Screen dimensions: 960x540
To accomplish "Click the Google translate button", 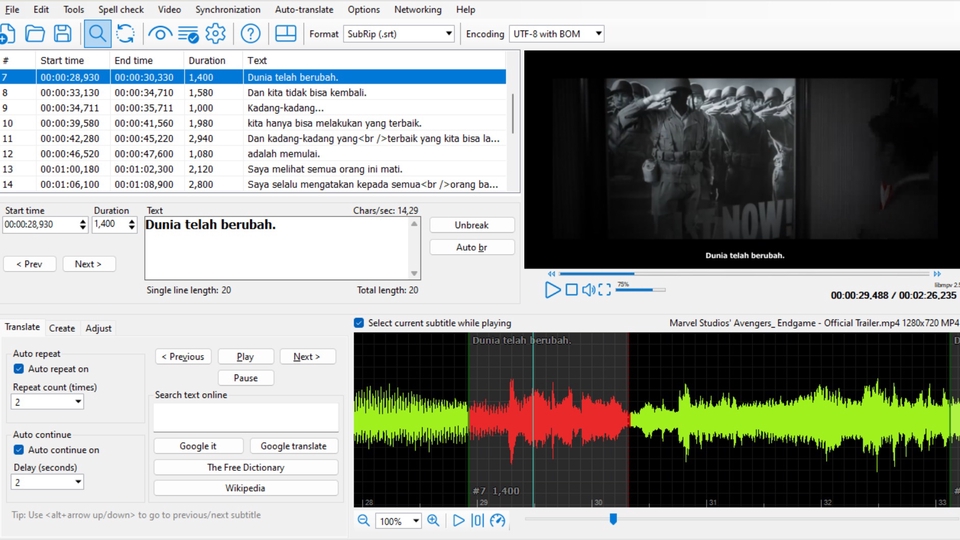I will coord(293,446).
